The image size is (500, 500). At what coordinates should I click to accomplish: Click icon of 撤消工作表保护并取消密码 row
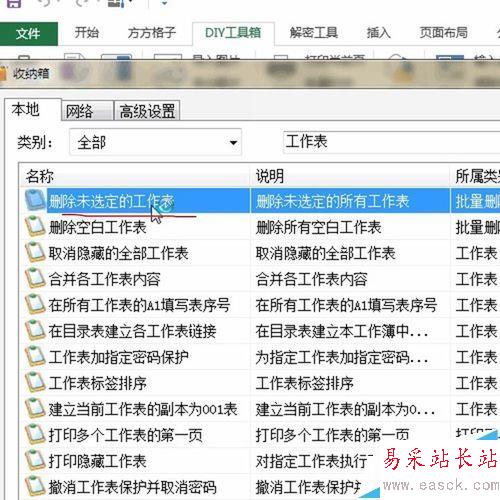click(x=35, y=486)
